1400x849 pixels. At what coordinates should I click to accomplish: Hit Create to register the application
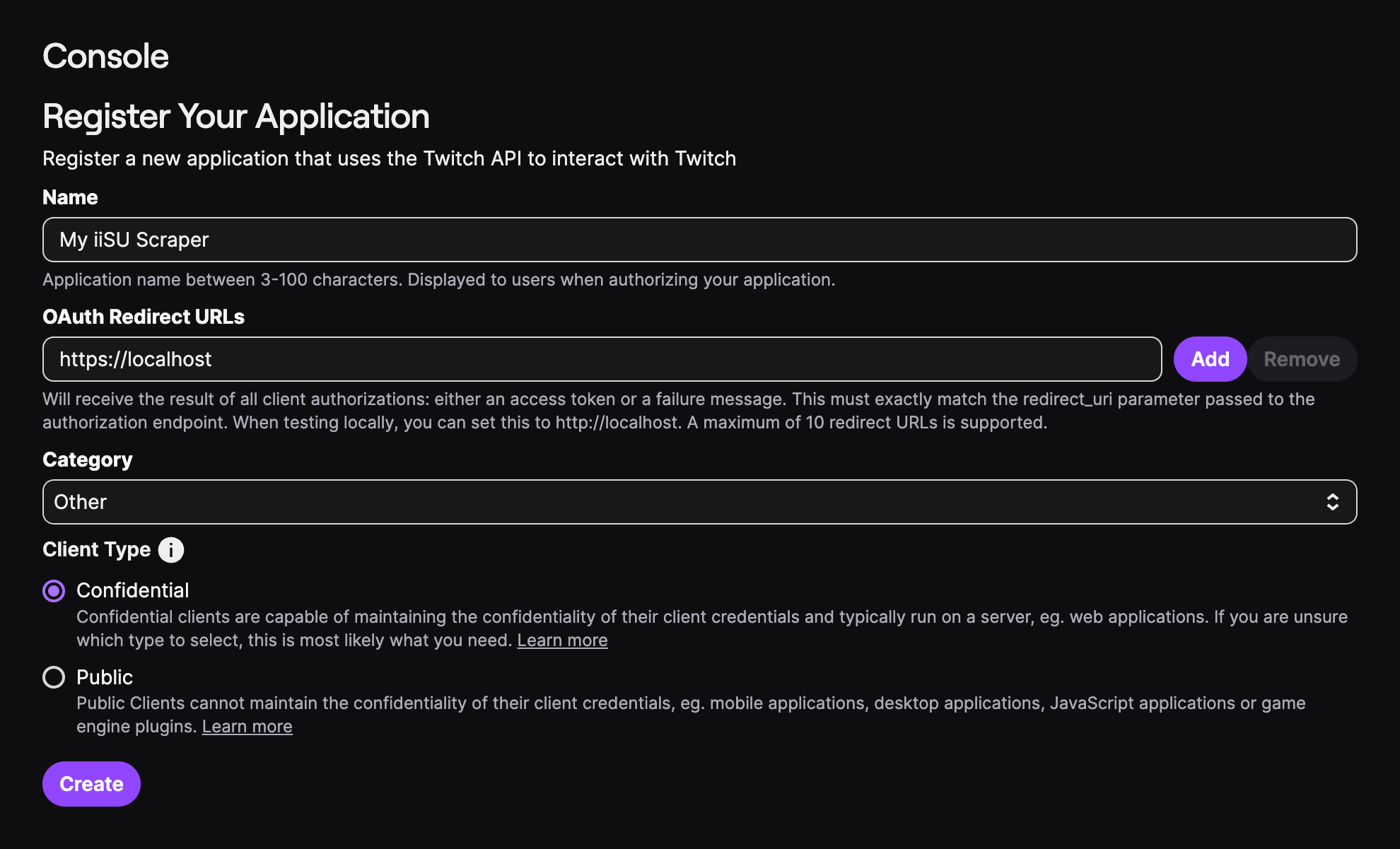pyautogui.click(x=91, y=783)
